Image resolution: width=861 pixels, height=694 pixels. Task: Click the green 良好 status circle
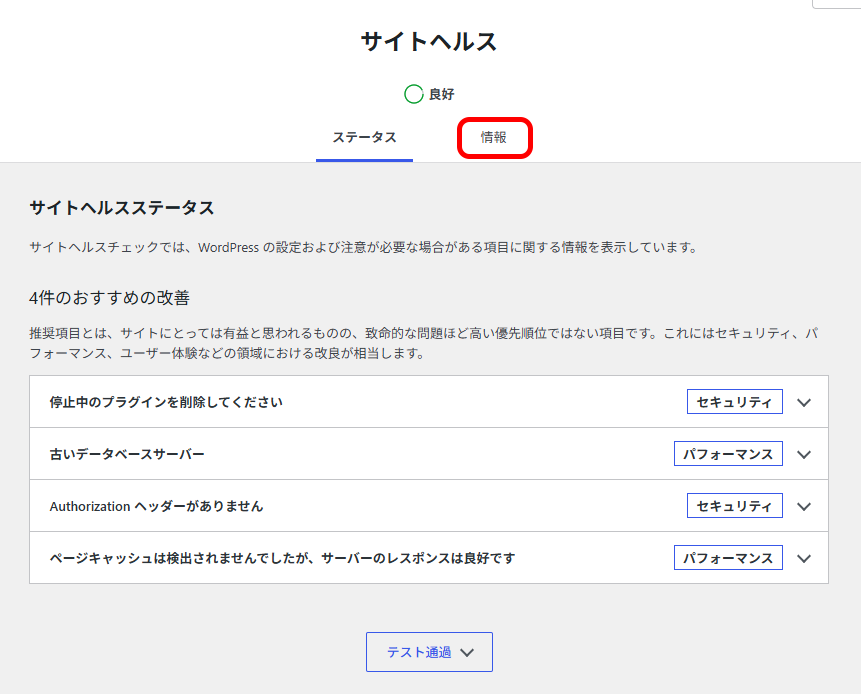click(413, 94)
